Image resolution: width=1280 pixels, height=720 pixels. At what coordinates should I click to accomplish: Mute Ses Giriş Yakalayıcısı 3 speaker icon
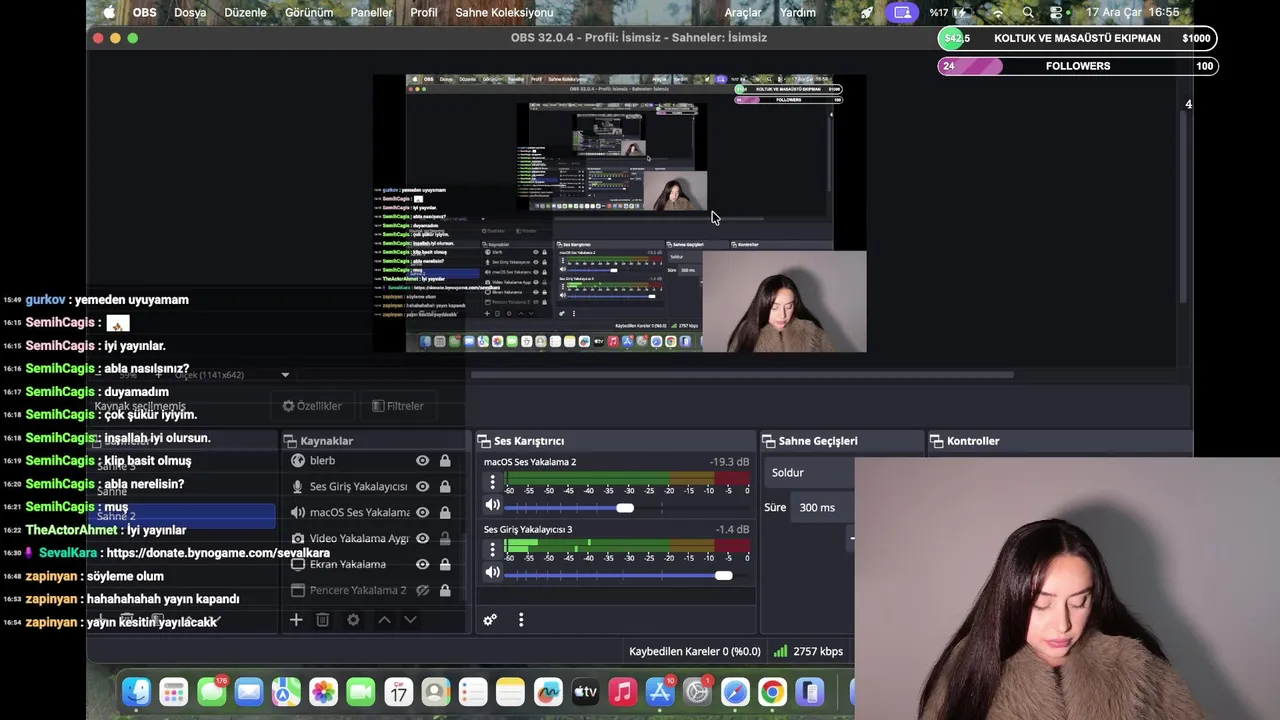[x=492, y=572]
